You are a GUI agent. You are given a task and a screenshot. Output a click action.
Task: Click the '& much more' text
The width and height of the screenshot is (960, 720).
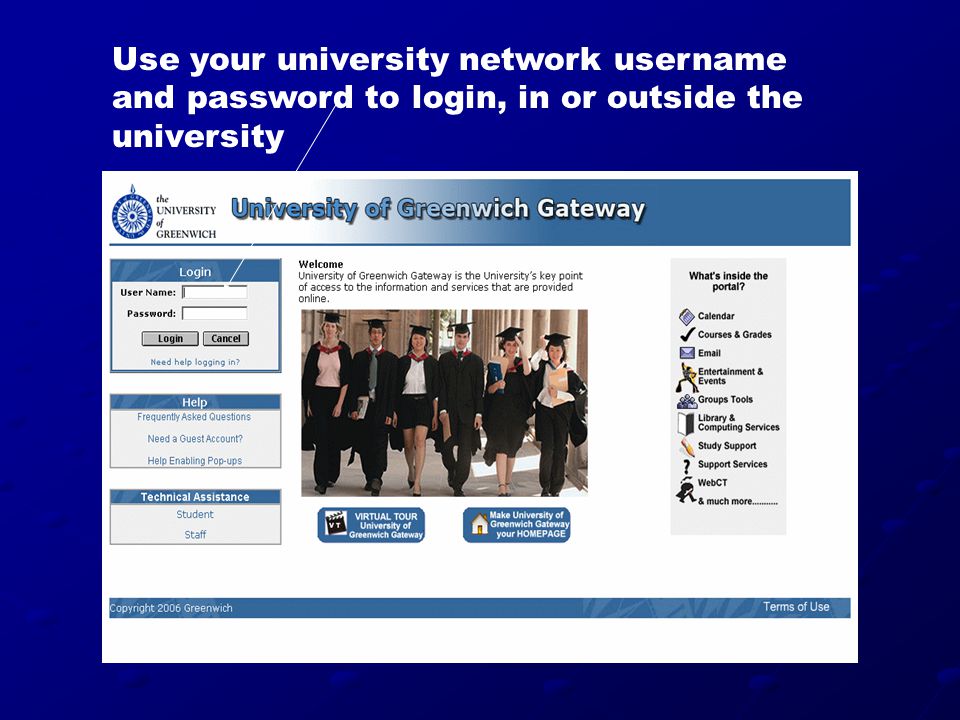(738, 501)
